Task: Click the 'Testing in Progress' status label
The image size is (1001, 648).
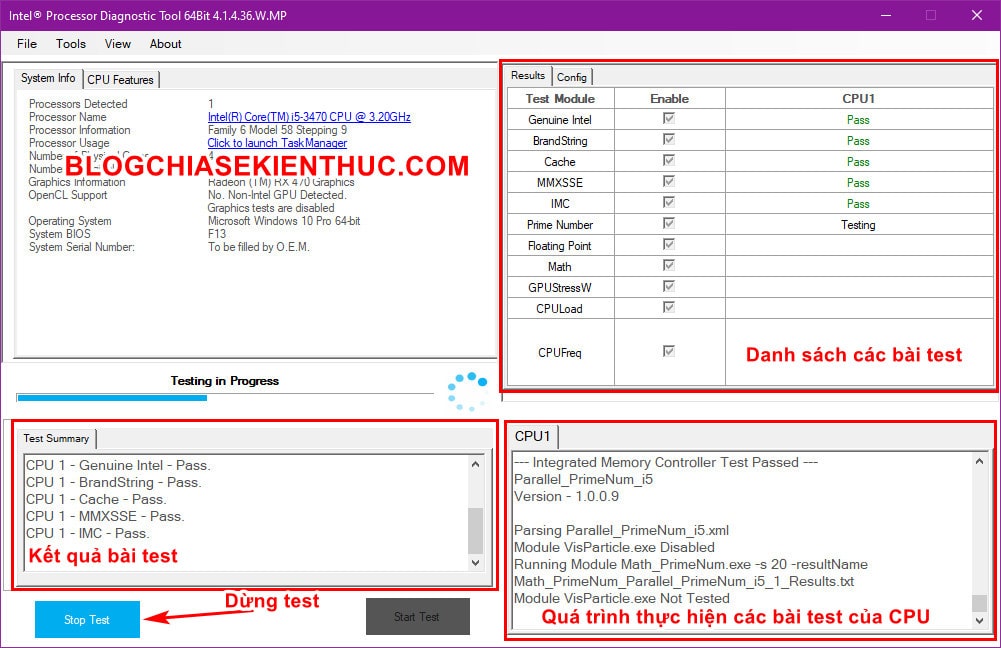Action: (x=225, y=381)
